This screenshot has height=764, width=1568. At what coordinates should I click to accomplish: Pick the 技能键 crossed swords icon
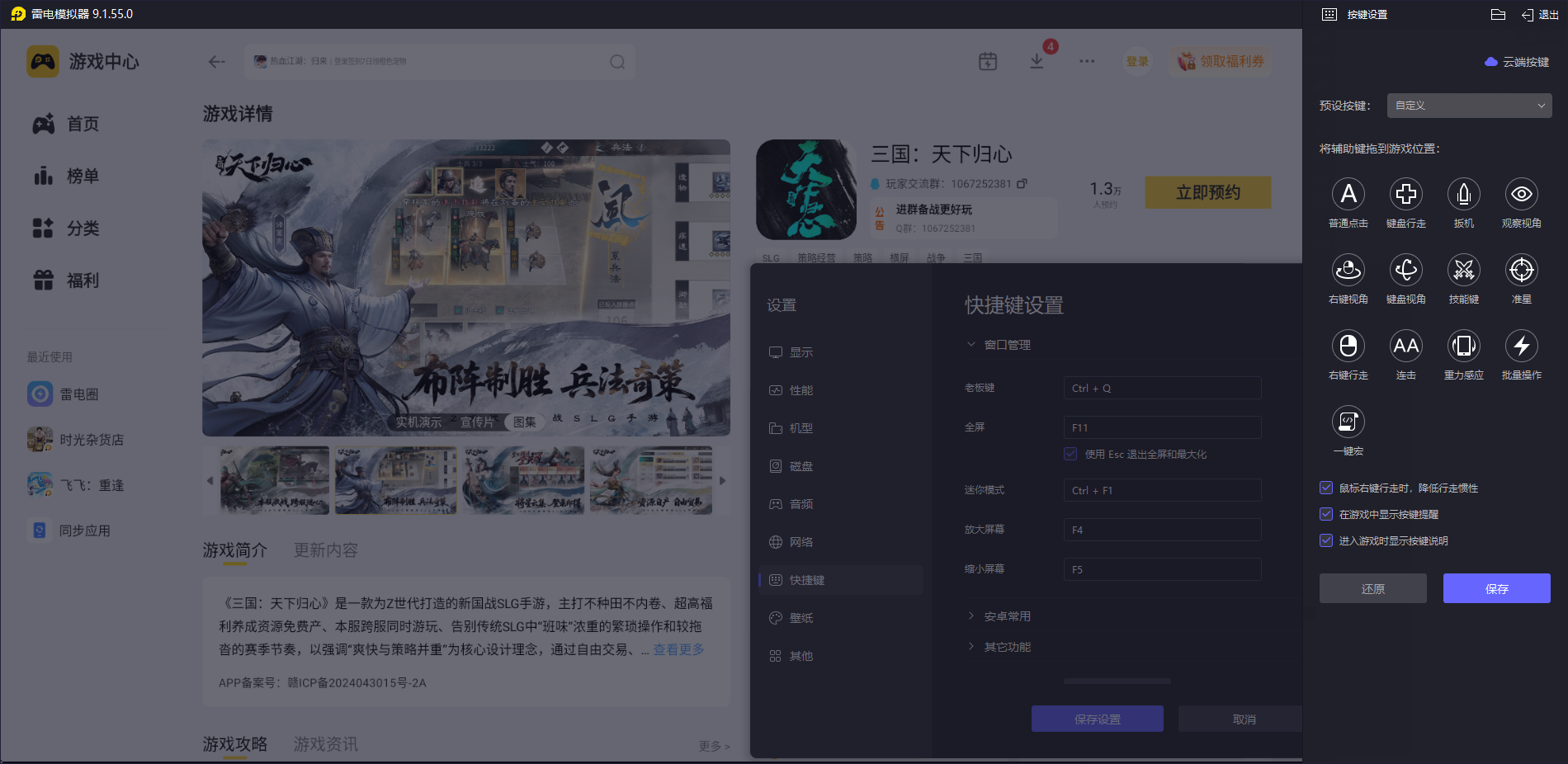tap(1463, 271)
